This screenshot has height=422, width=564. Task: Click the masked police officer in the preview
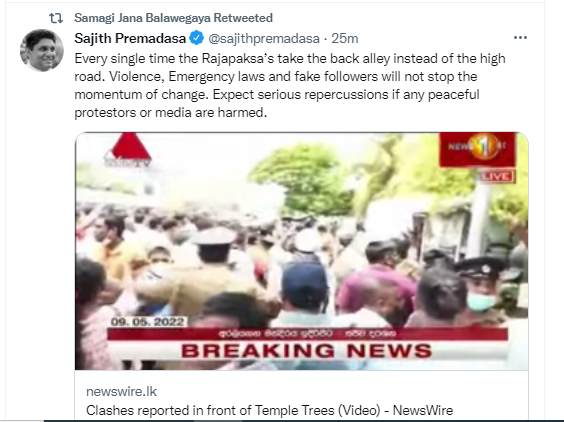(481, 290)
